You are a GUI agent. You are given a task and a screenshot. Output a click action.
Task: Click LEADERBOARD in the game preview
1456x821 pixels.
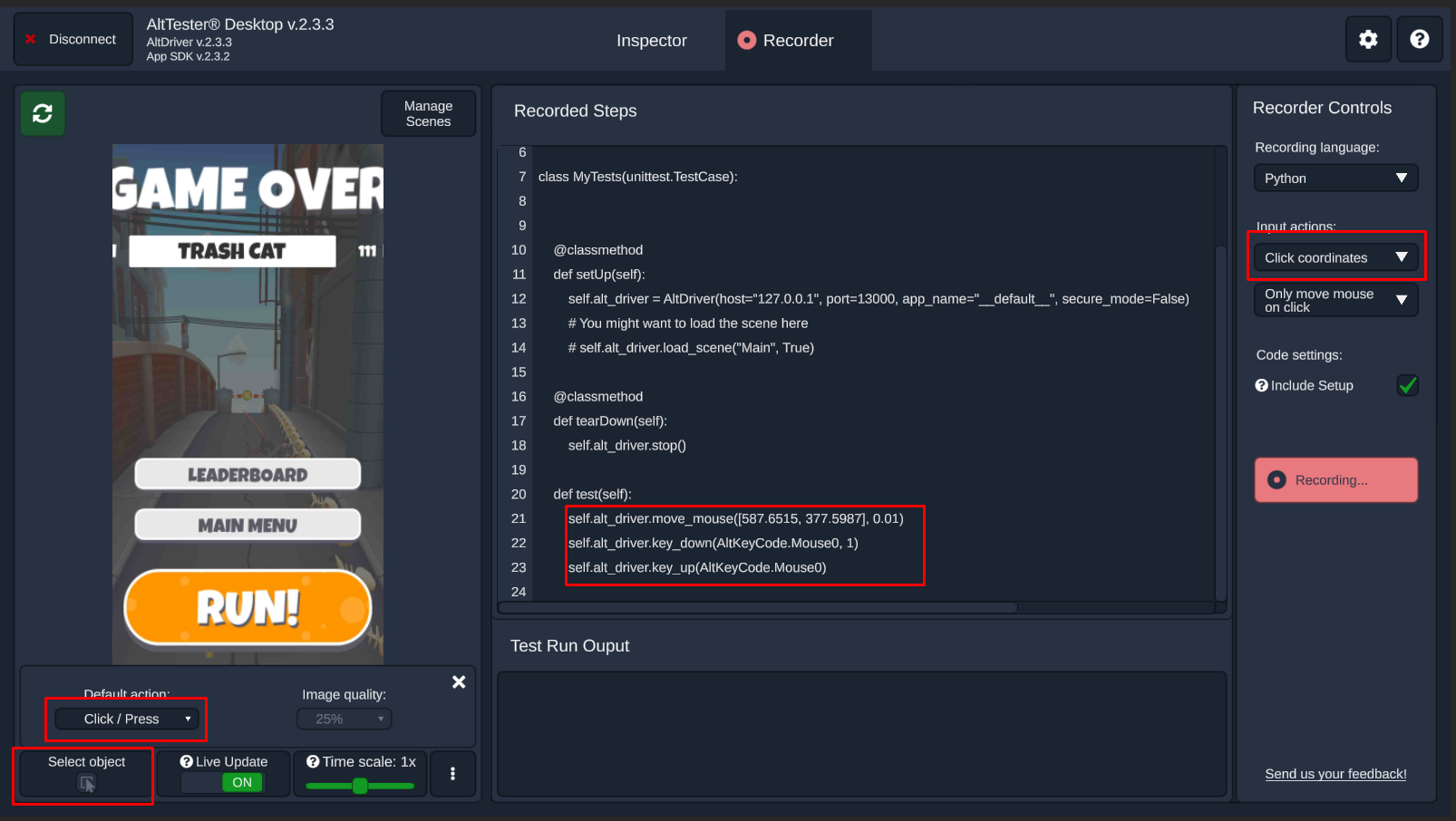(248, 474)
